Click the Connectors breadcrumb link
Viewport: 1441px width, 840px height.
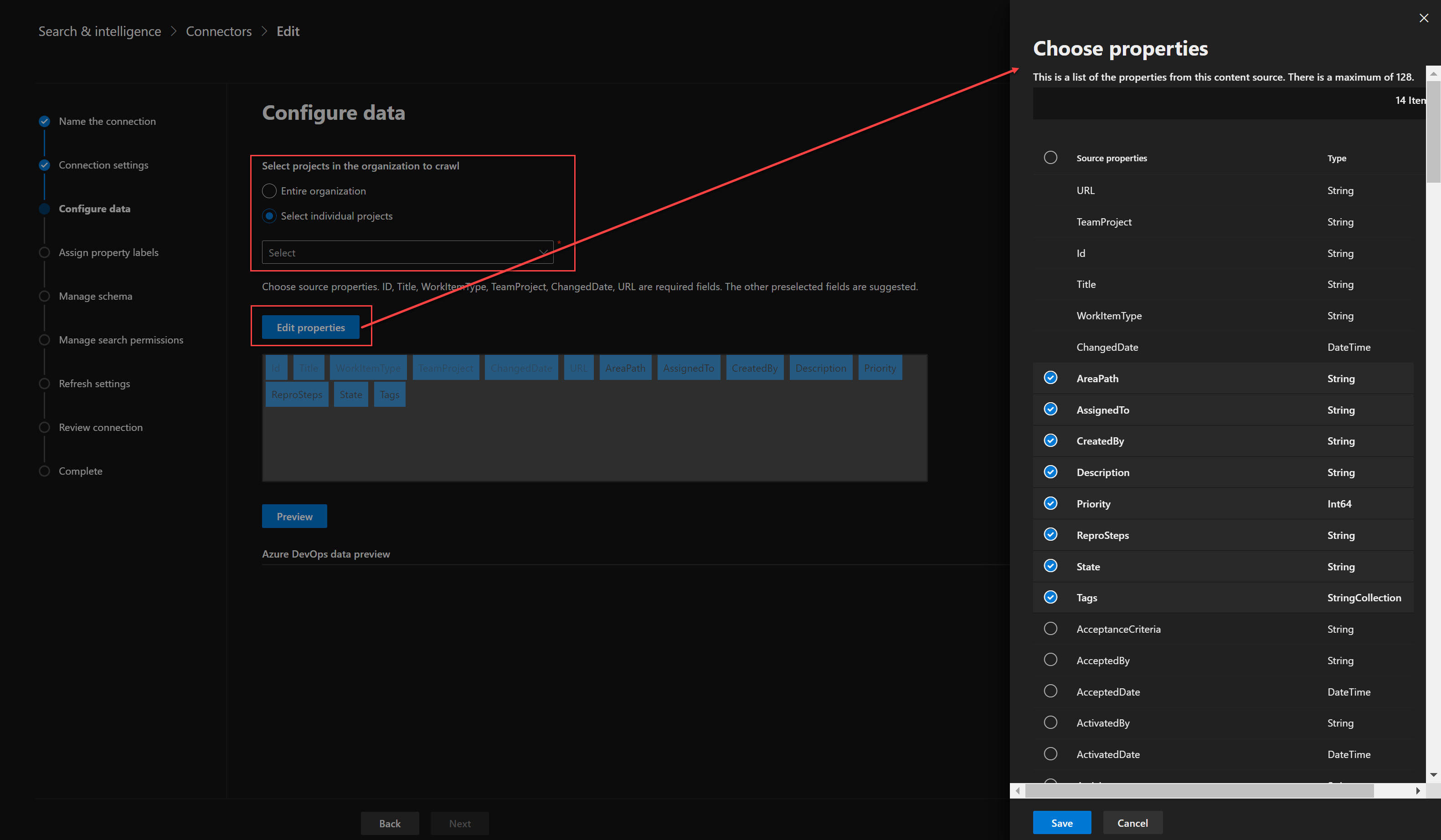tap(218, 31)
